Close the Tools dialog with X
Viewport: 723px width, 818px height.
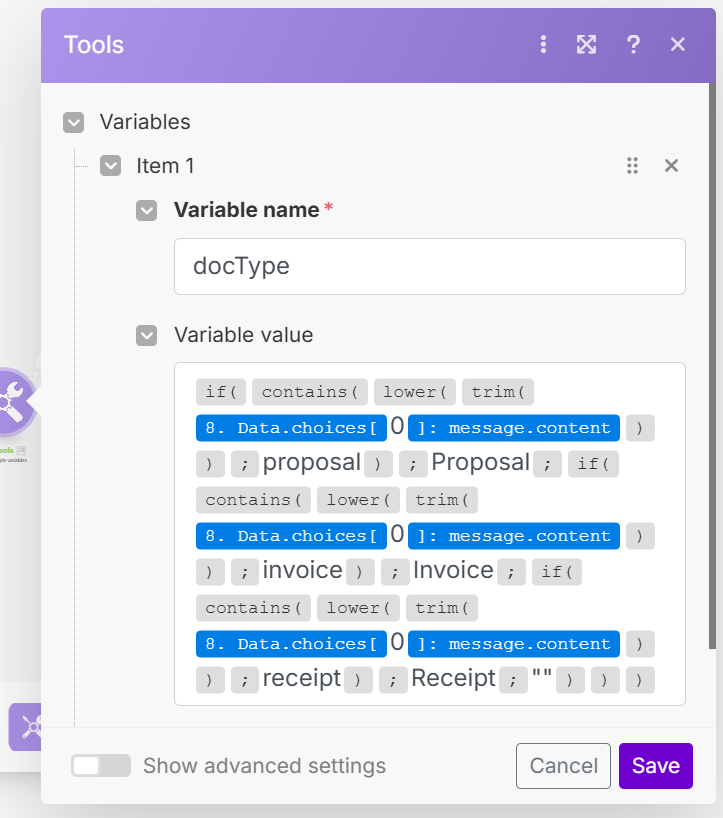tap(678, 44)
